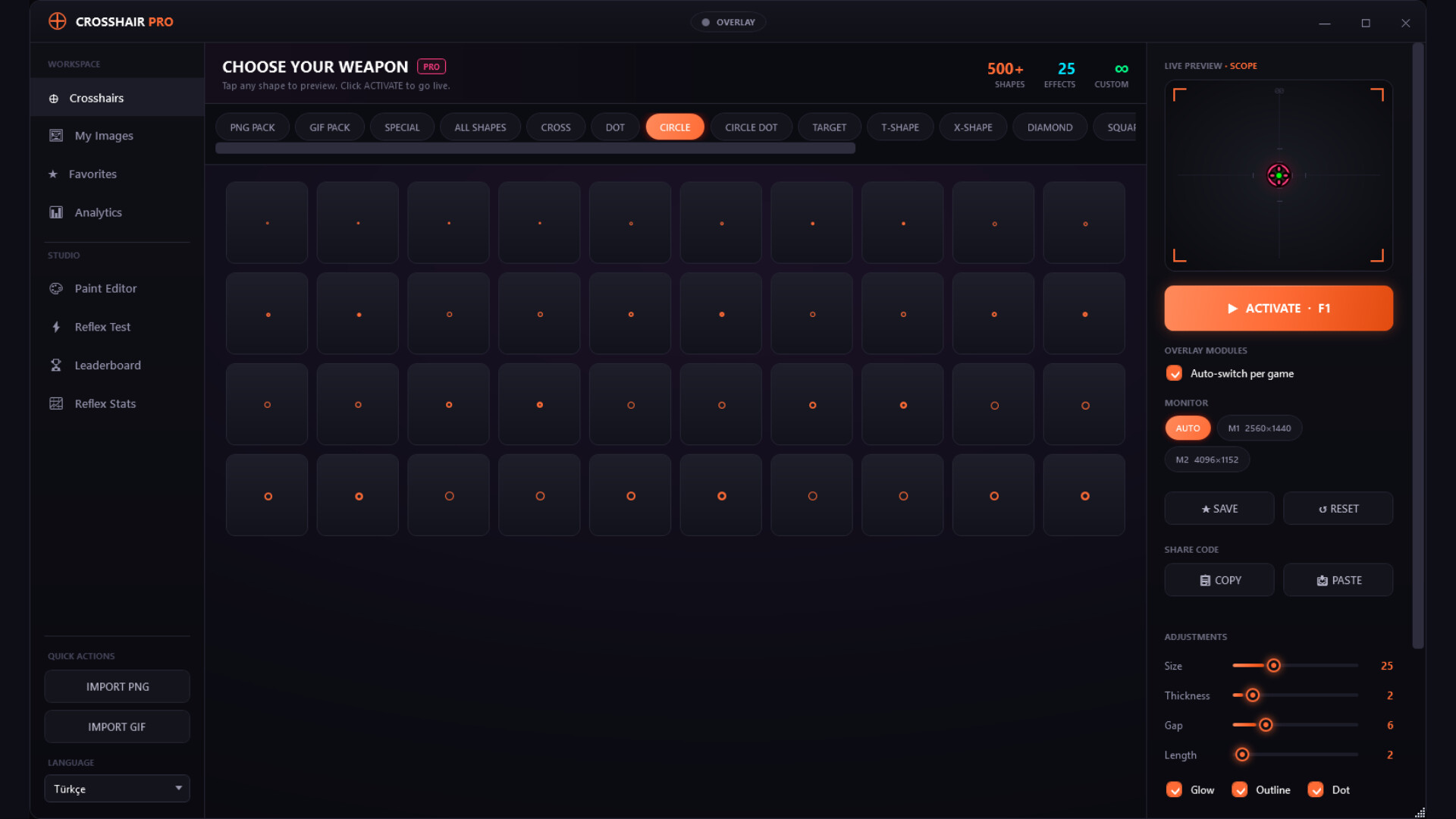Viewport: 1456px width, 819px height.
Task: Toggle the Glow checkbox
Action: [1174, 789]
